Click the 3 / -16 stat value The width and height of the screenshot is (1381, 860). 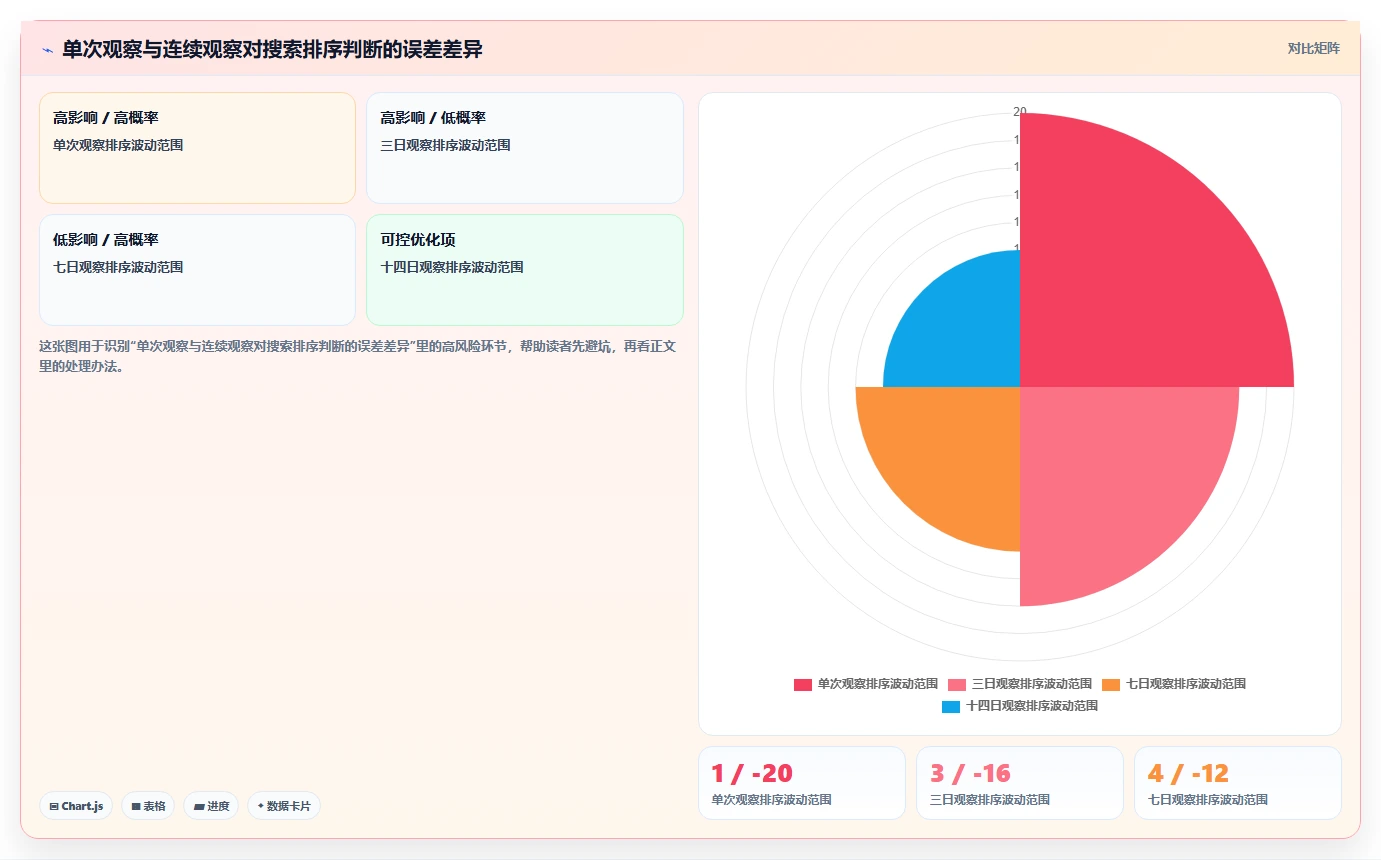[970, 773]
